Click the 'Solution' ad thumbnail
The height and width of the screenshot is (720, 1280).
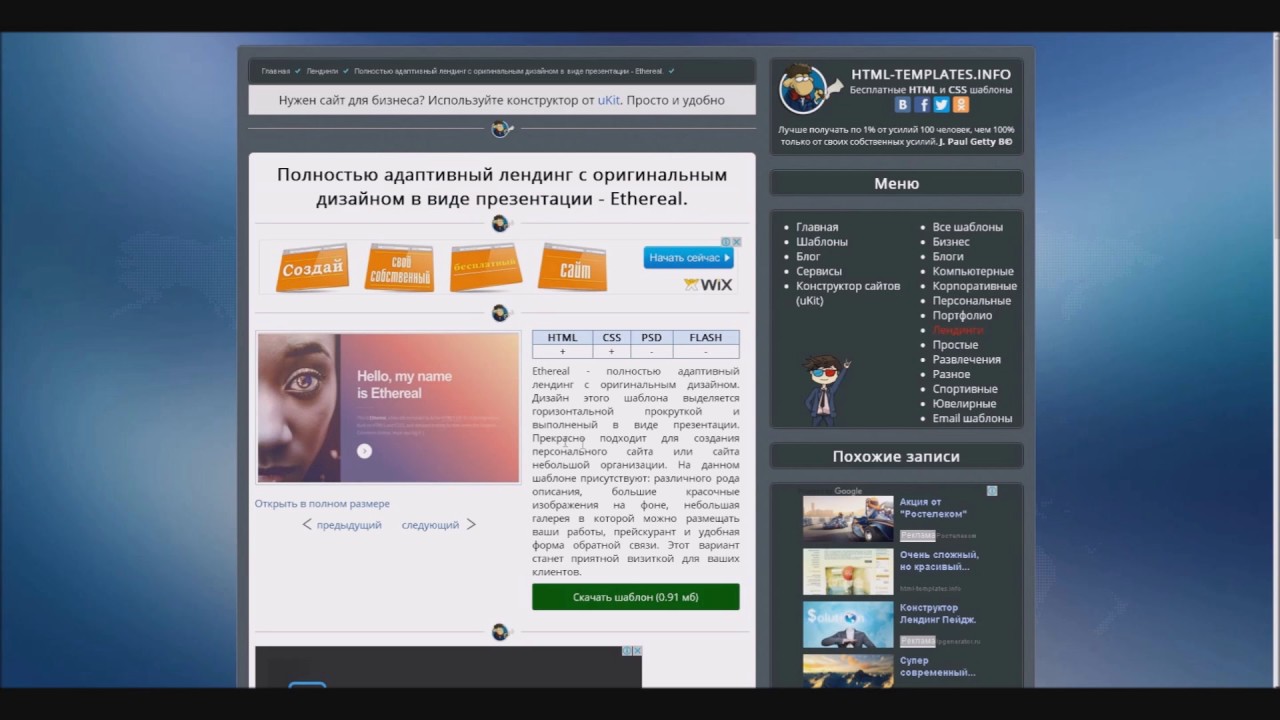click(x=848, y=625)
